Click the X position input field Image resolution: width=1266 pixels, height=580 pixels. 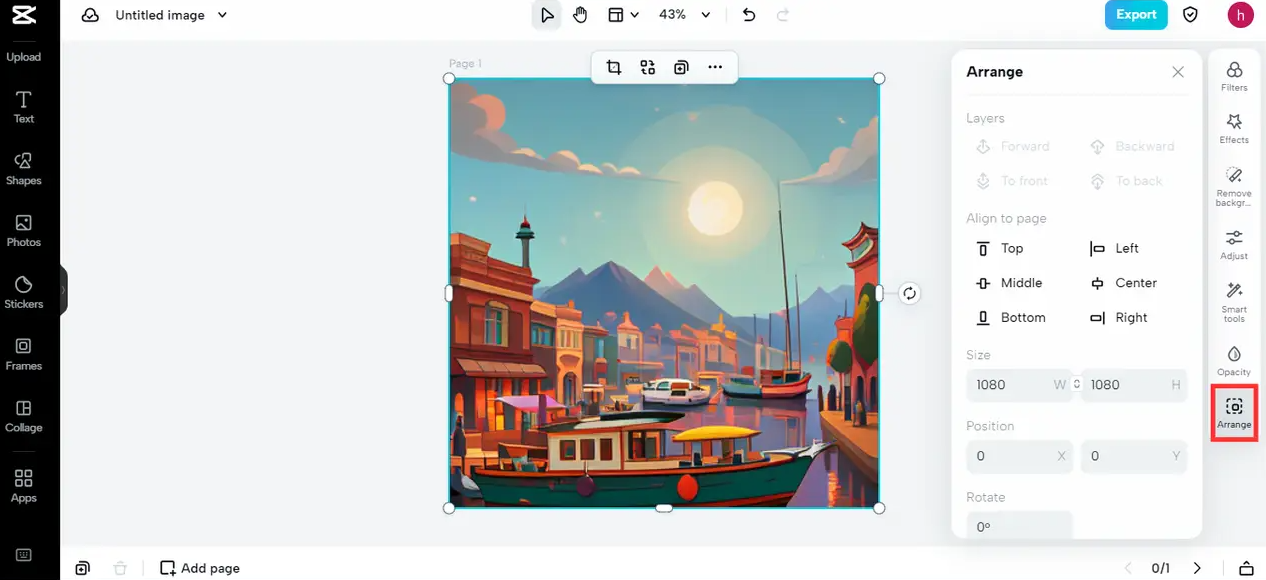(1019, 456)
